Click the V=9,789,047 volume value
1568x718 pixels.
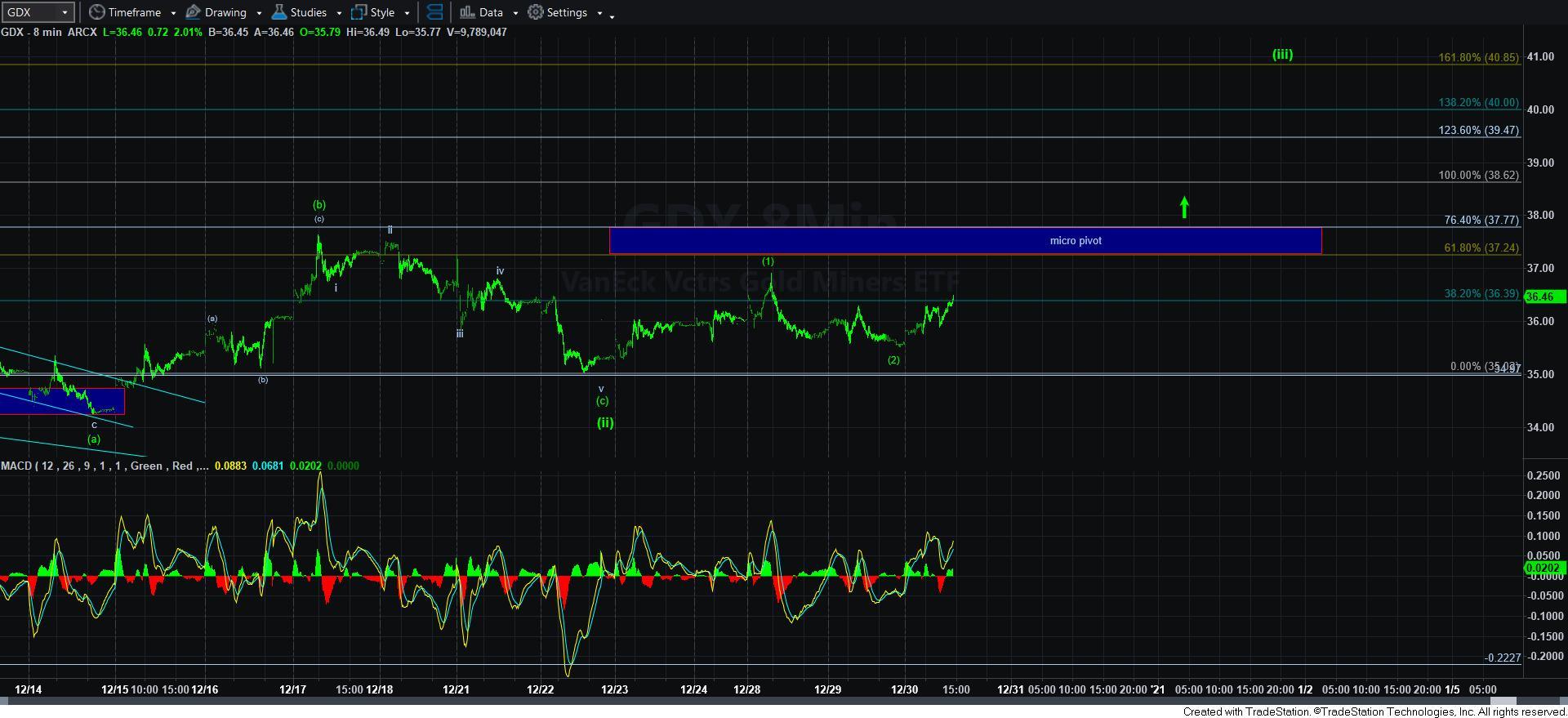coord(477,32)
